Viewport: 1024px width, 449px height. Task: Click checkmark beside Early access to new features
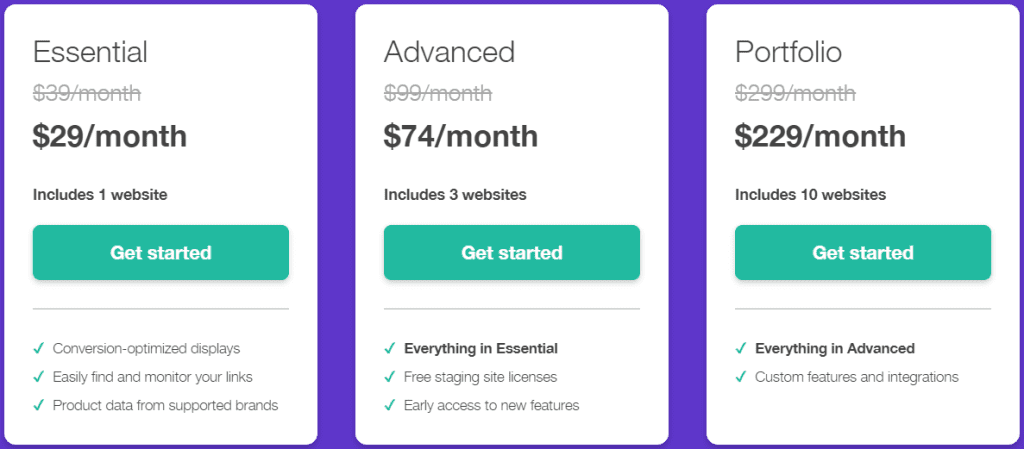[390, 406]
